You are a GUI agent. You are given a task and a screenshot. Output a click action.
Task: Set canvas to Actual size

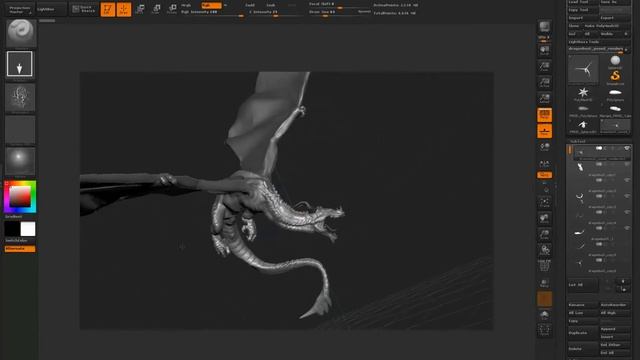click(544, 83)
